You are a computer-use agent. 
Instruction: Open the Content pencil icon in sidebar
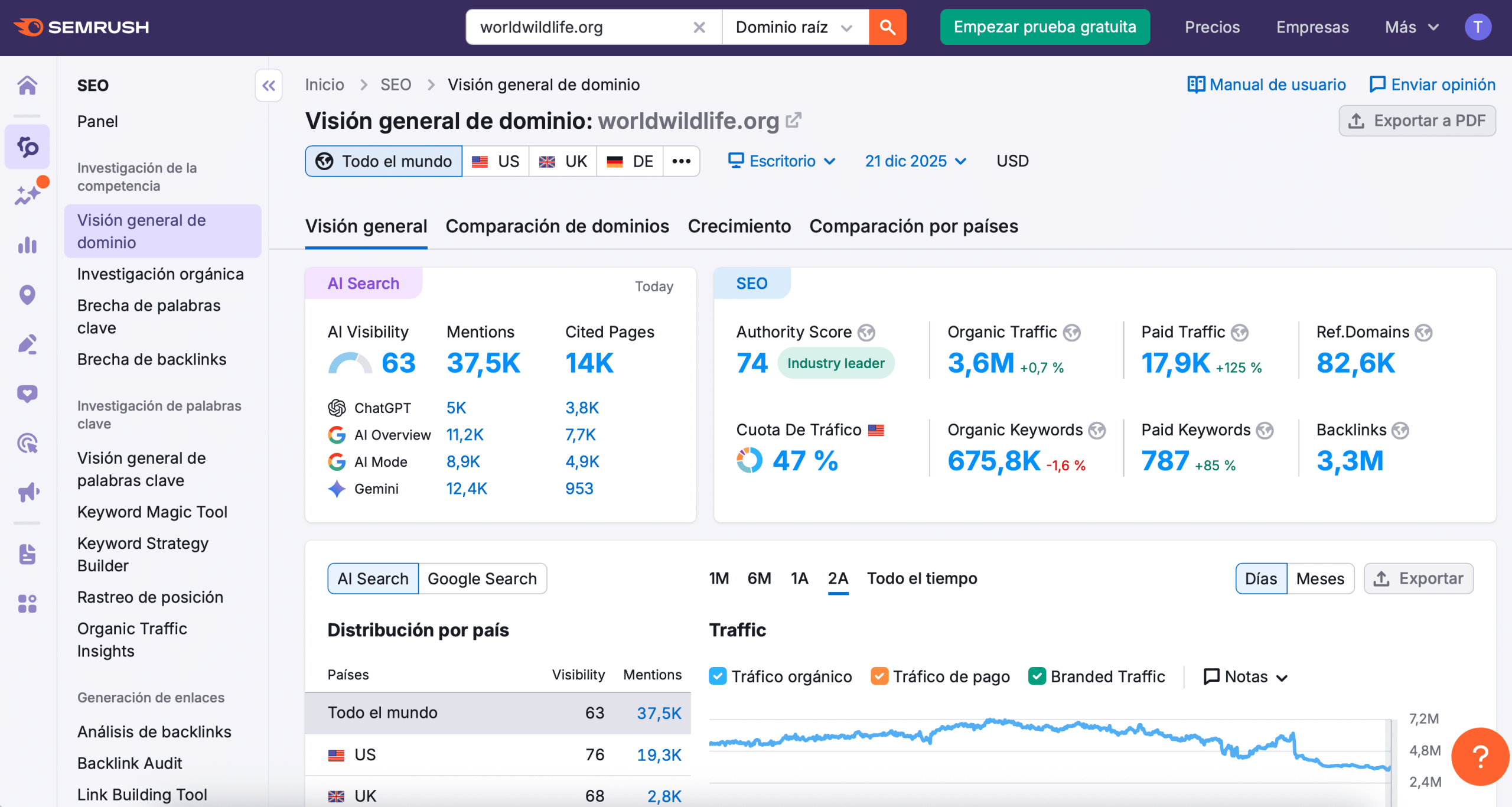click(27, 344)
